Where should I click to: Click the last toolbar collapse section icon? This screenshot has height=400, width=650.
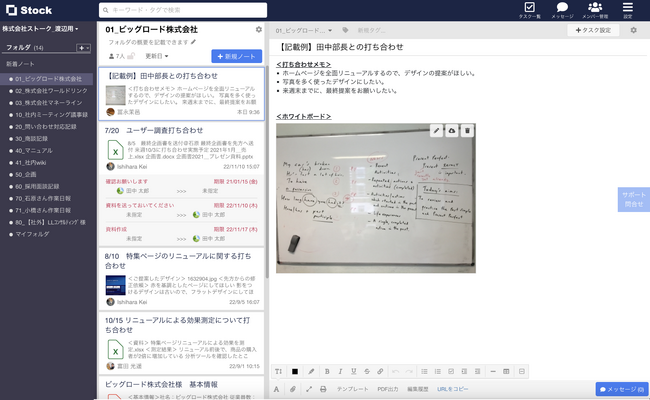point(521,371)
